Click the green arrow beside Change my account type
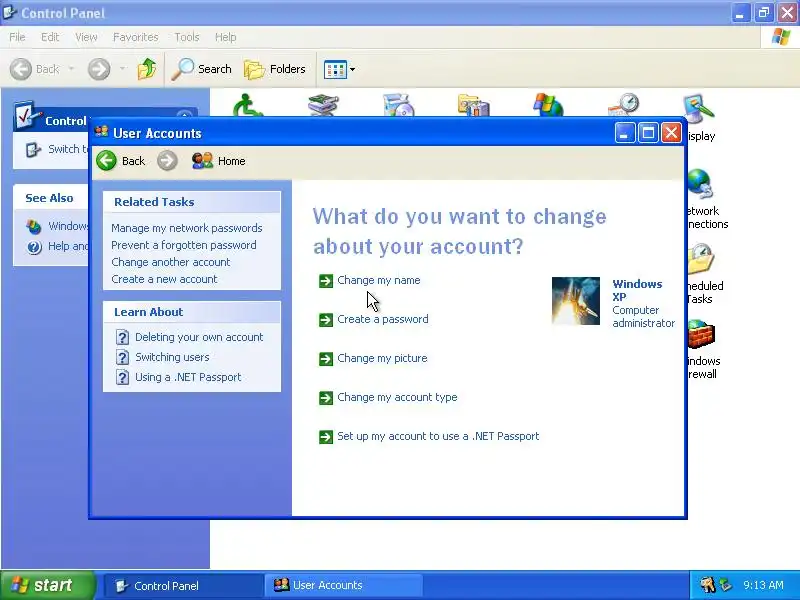Viewport: 800px width, 600px height. (326, 397)
